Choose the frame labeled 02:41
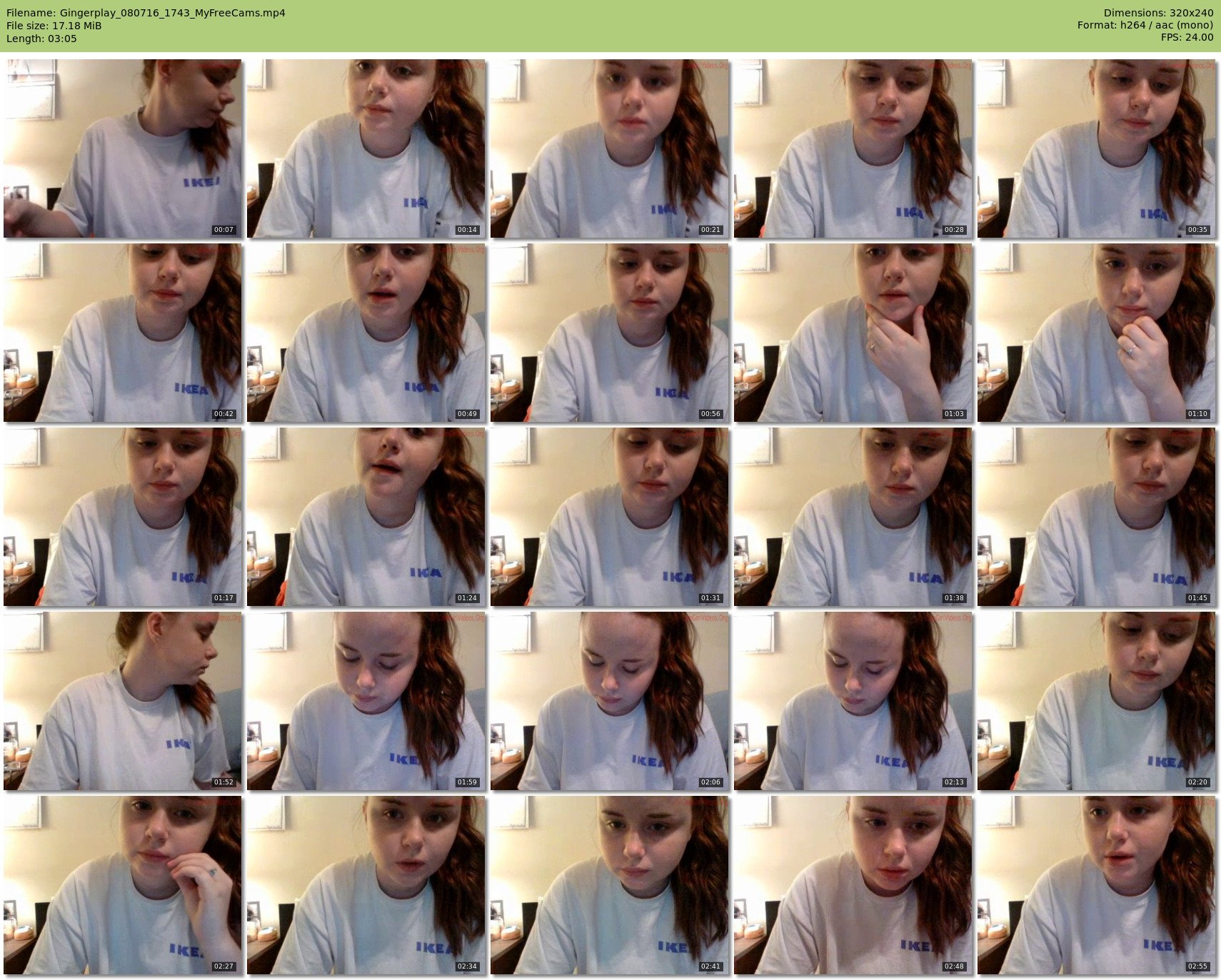Image resolution: width=1221 pixels, height=980 pixels. 610,885
